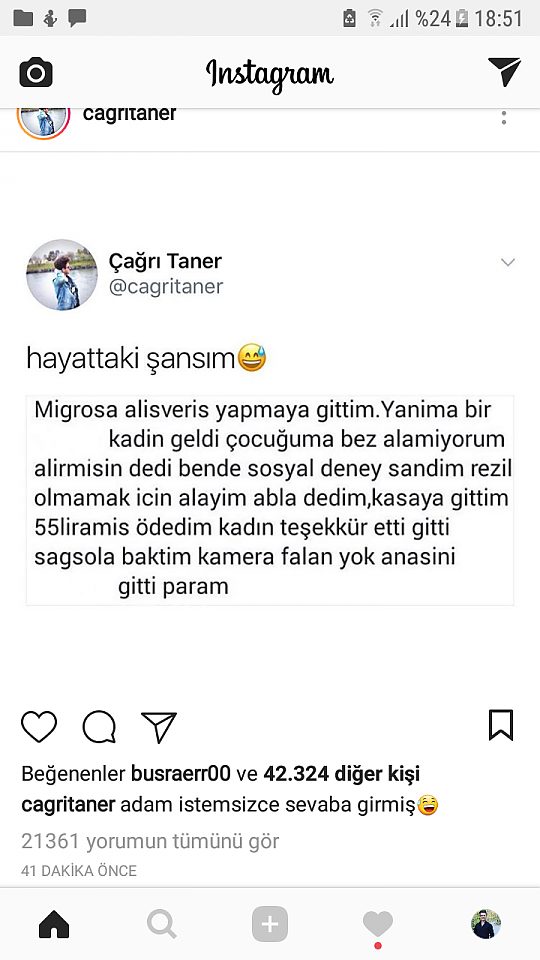Save the post with bookmark icon
The height and width of the screenshot is (960, 540).
tap(501, 726)
